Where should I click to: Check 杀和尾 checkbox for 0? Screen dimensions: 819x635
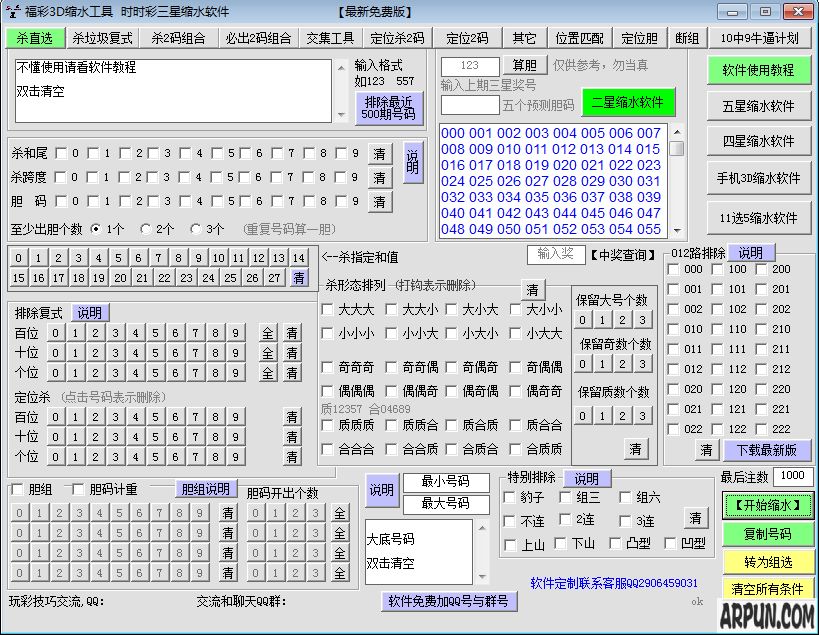tap(61, 153)
